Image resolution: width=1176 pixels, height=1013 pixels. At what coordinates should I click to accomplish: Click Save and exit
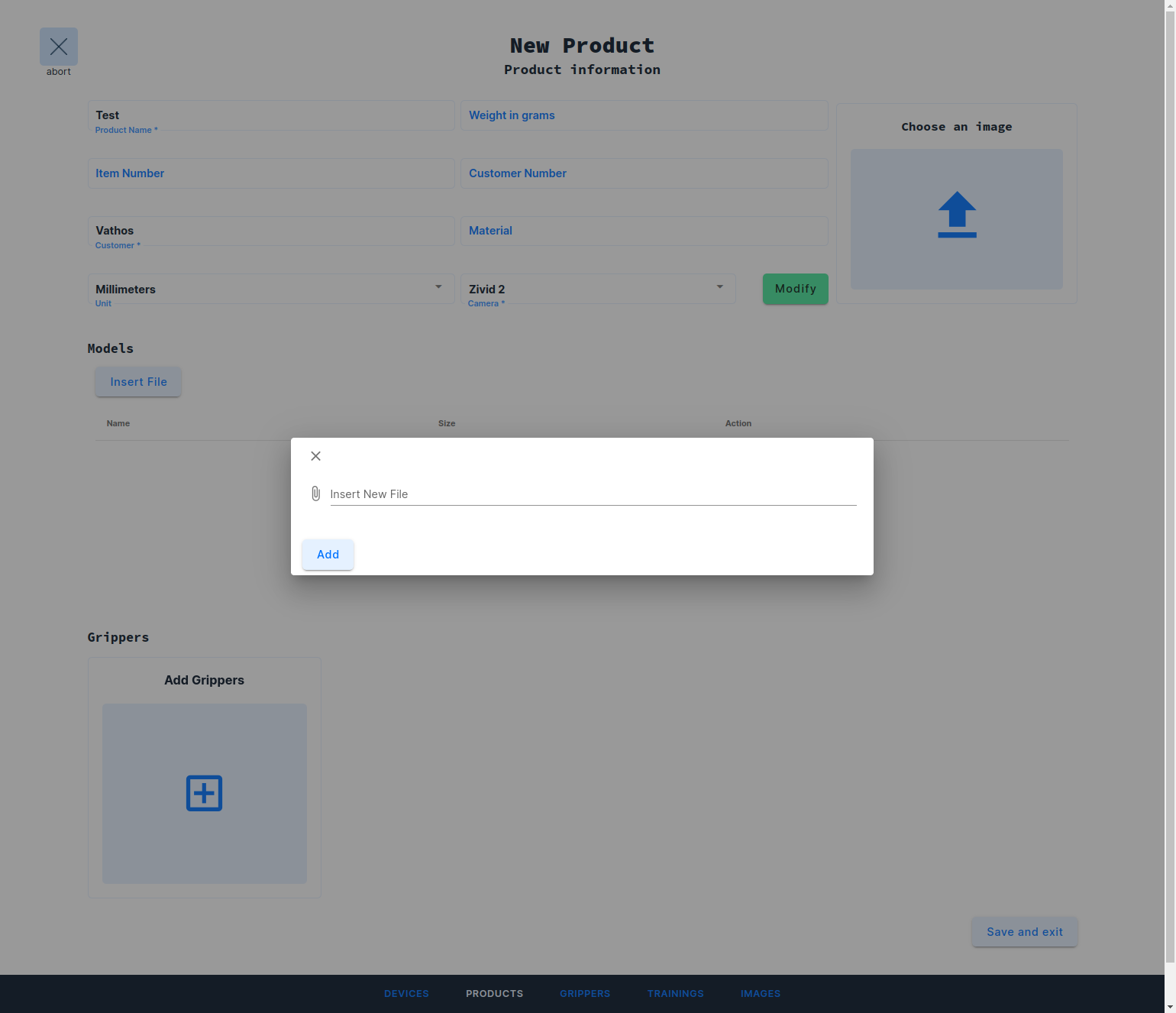(1024, 932)
